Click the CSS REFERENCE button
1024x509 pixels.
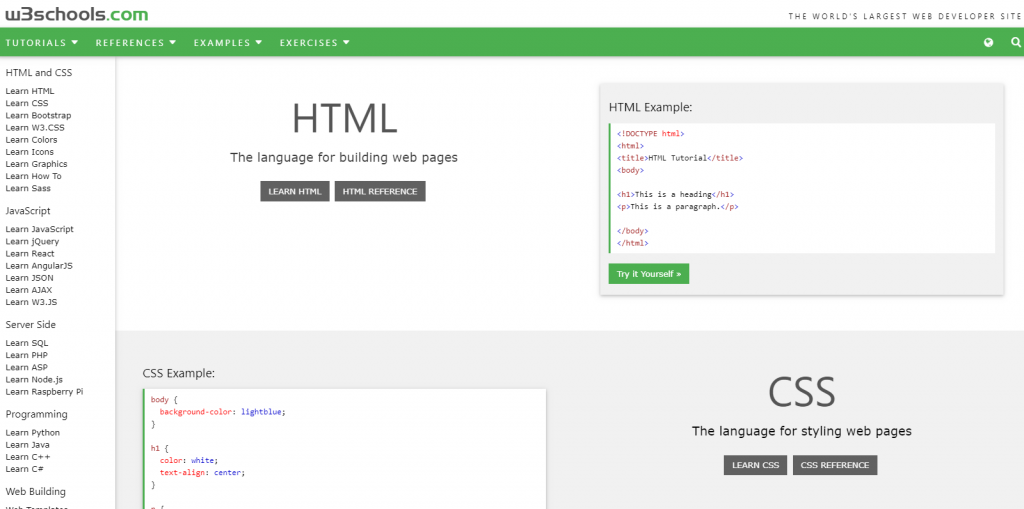tap(835, 465)
